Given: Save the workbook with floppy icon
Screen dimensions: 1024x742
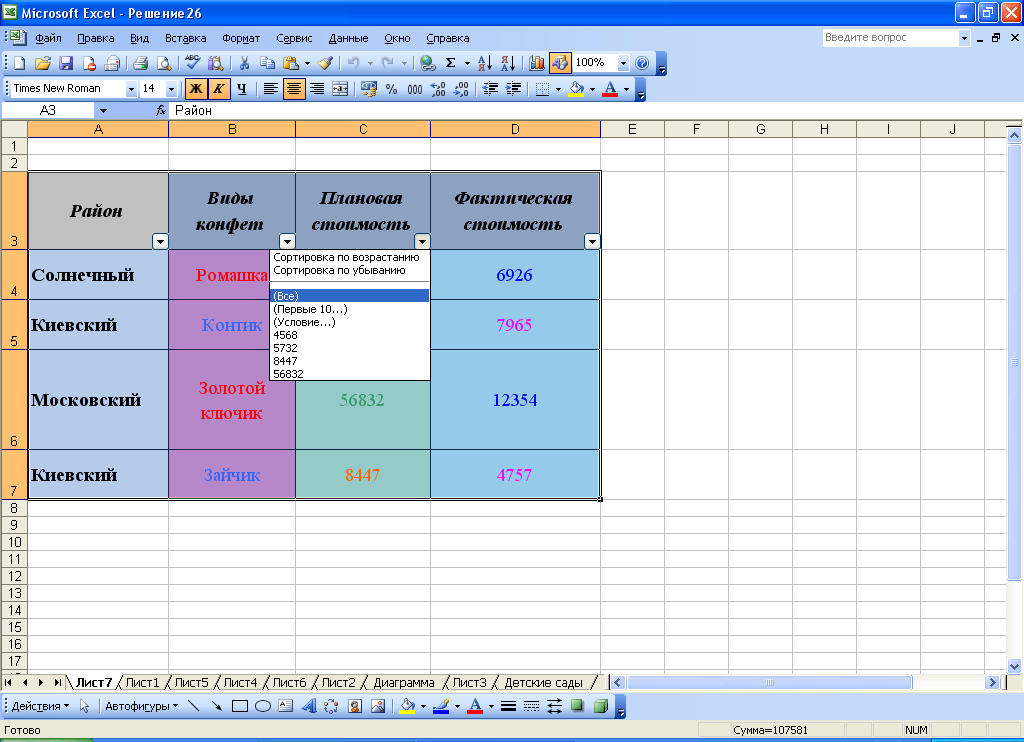Looking at the screenshot, I should pyautogui.click(x=66, y=63).
